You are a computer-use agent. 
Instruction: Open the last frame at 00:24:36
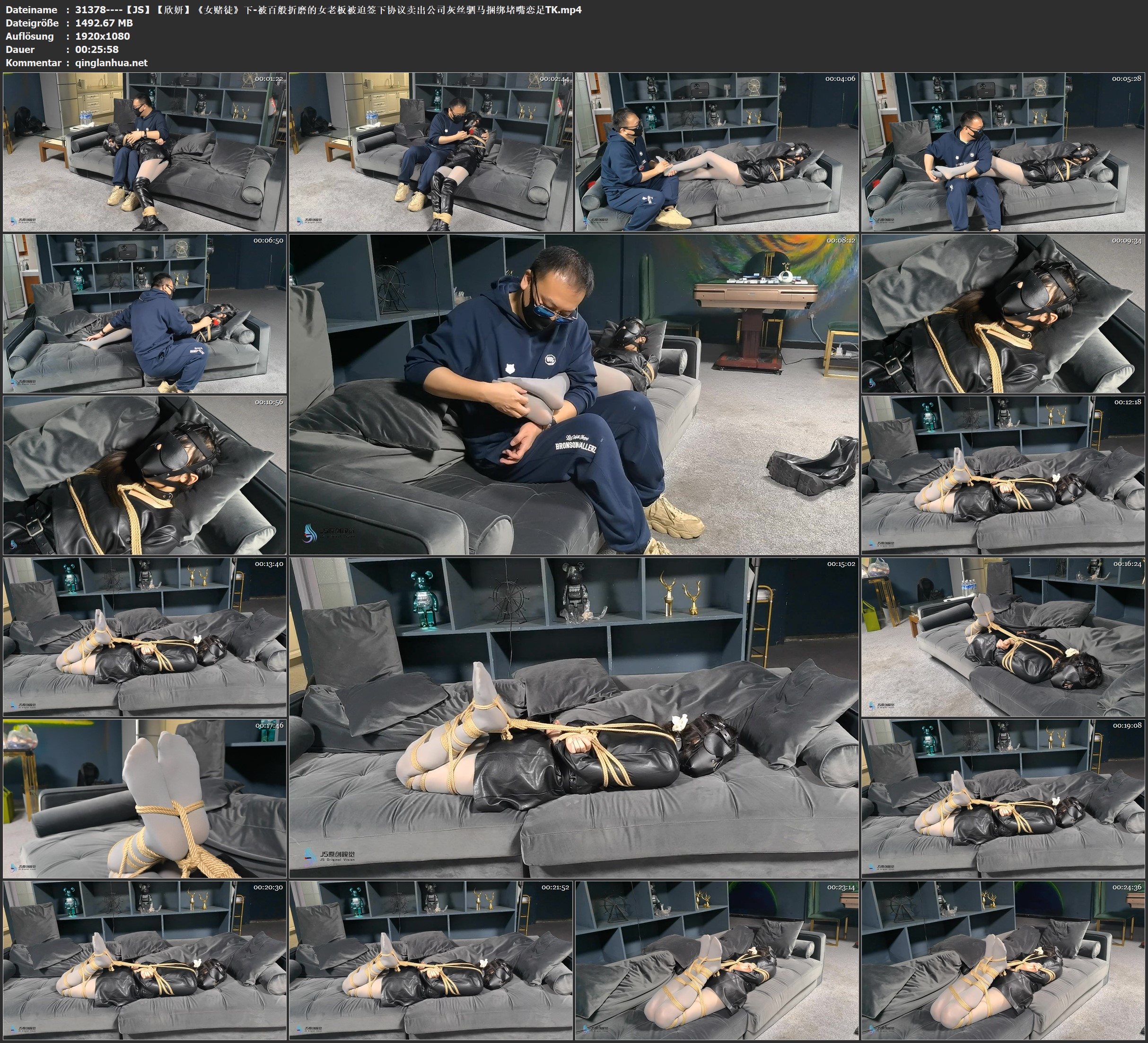[x=1003, y=960]
